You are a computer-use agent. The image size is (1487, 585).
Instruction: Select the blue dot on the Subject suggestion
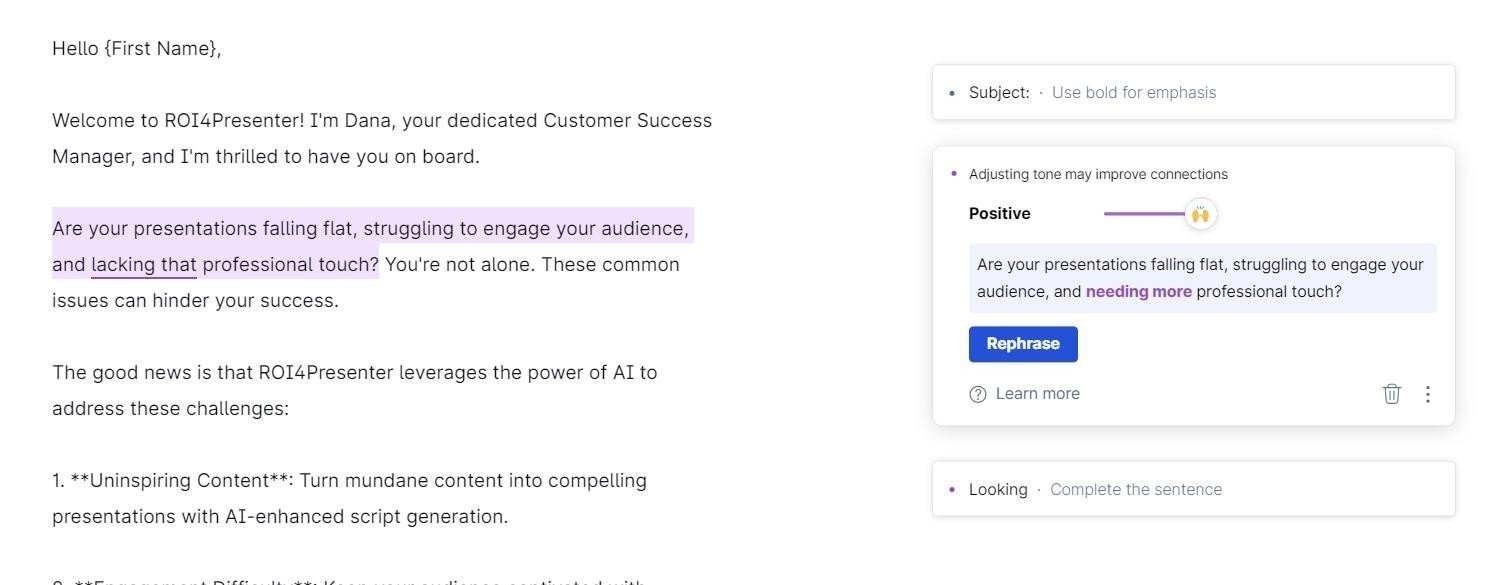[951, 92]
